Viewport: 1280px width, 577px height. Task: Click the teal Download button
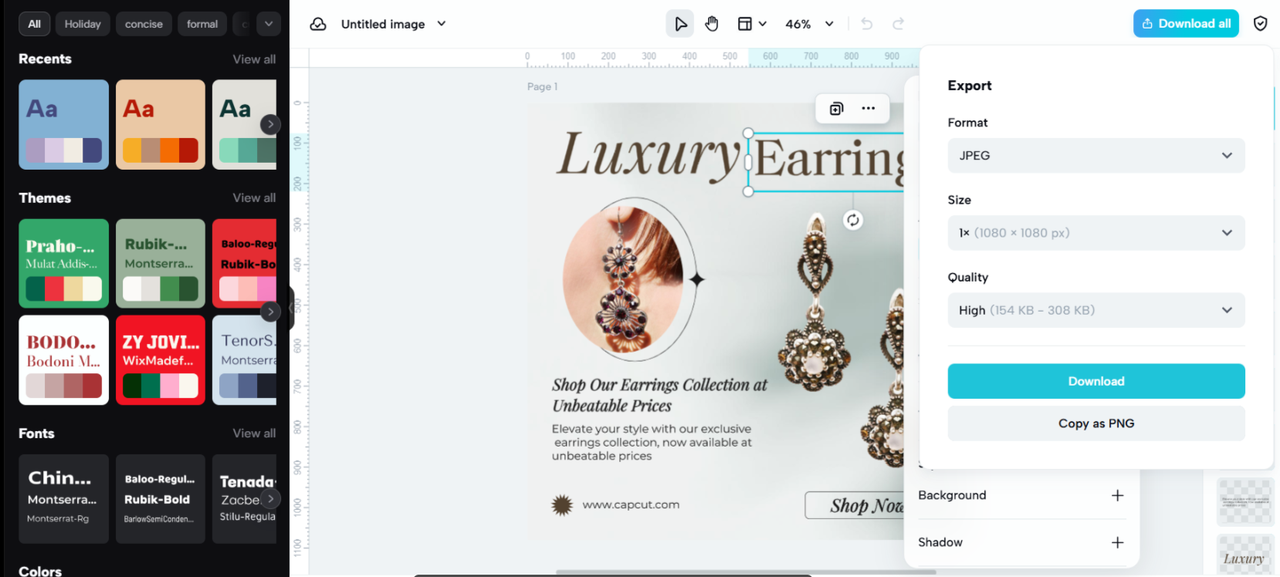[x=1096, y=381]
